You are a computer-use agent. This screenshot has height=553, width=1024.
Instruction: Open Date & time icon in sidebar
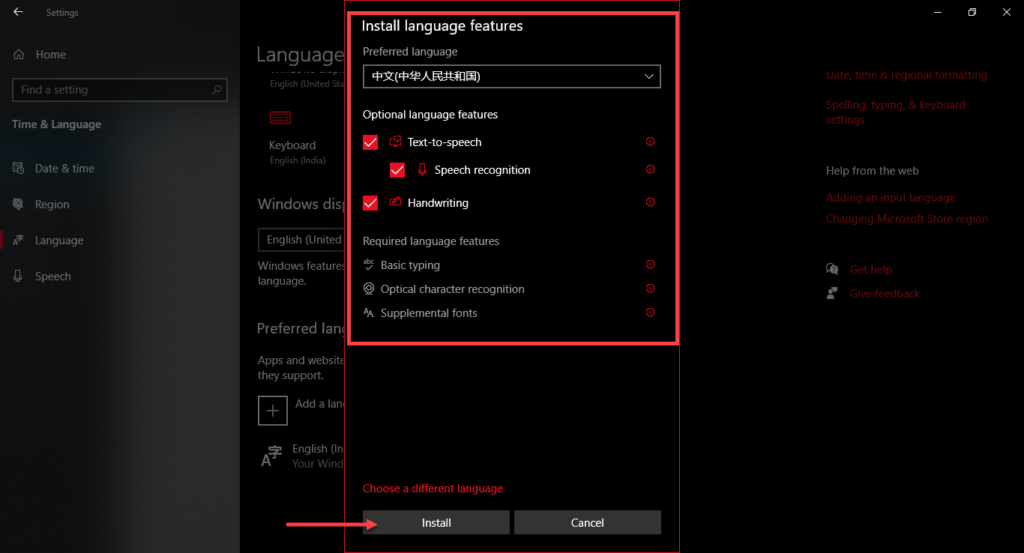click(x=18, y=168)
